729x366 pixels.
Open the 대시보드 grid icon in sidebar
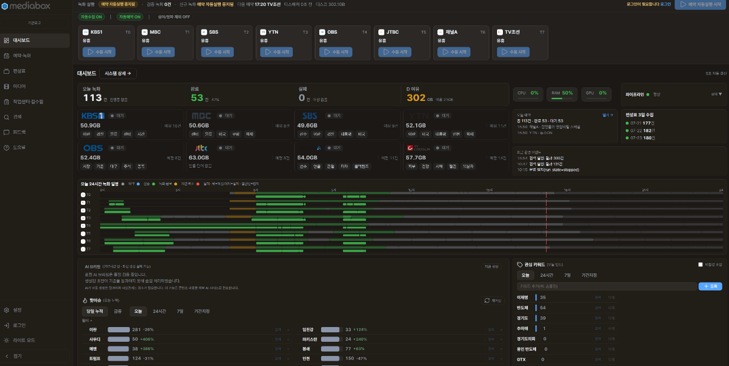7,40
